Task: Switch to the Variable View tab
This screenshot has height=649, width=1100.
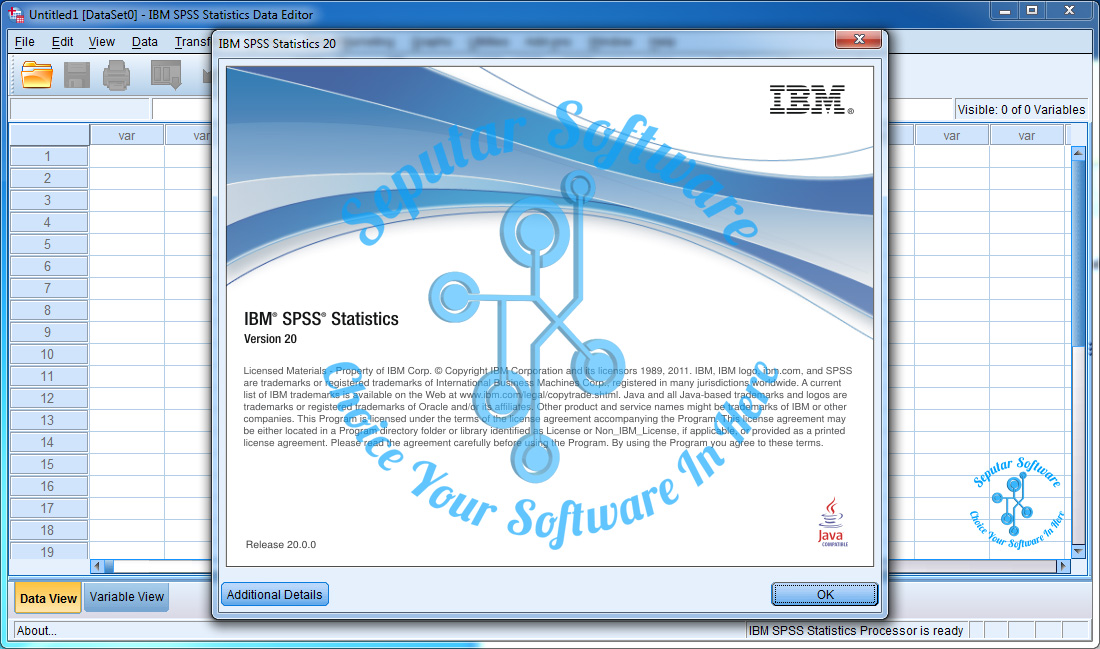Action: (126, 597)
